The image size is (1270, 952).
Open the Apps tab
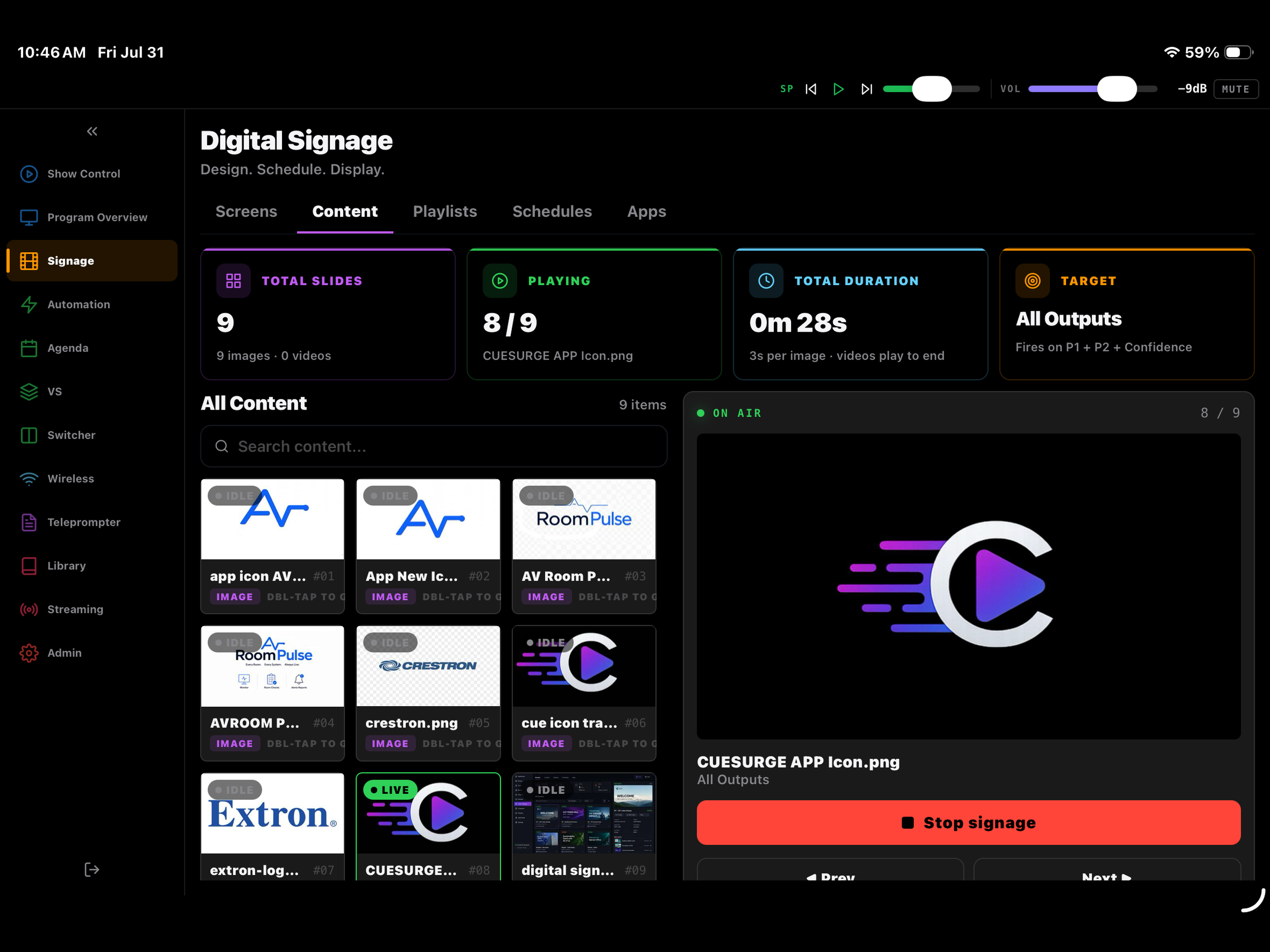(647, 212)
